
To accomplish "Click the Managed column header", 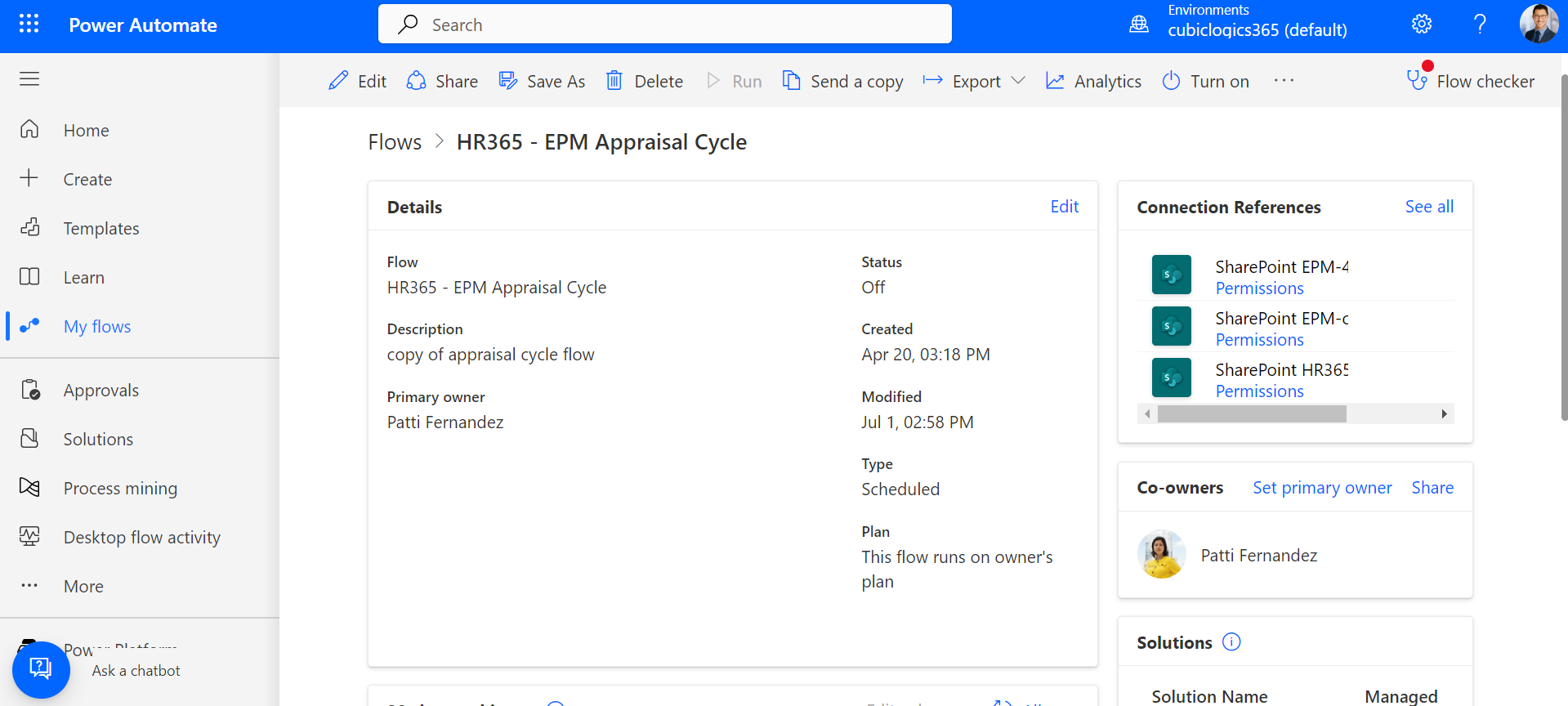I will tap(1400, 696).
